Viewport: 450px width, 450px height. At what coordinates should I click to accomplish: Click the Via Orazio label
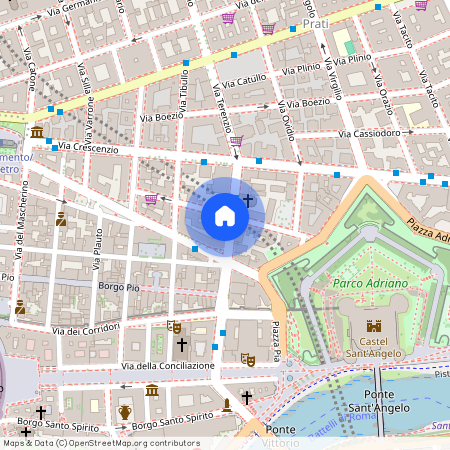[x=383, y=94]
